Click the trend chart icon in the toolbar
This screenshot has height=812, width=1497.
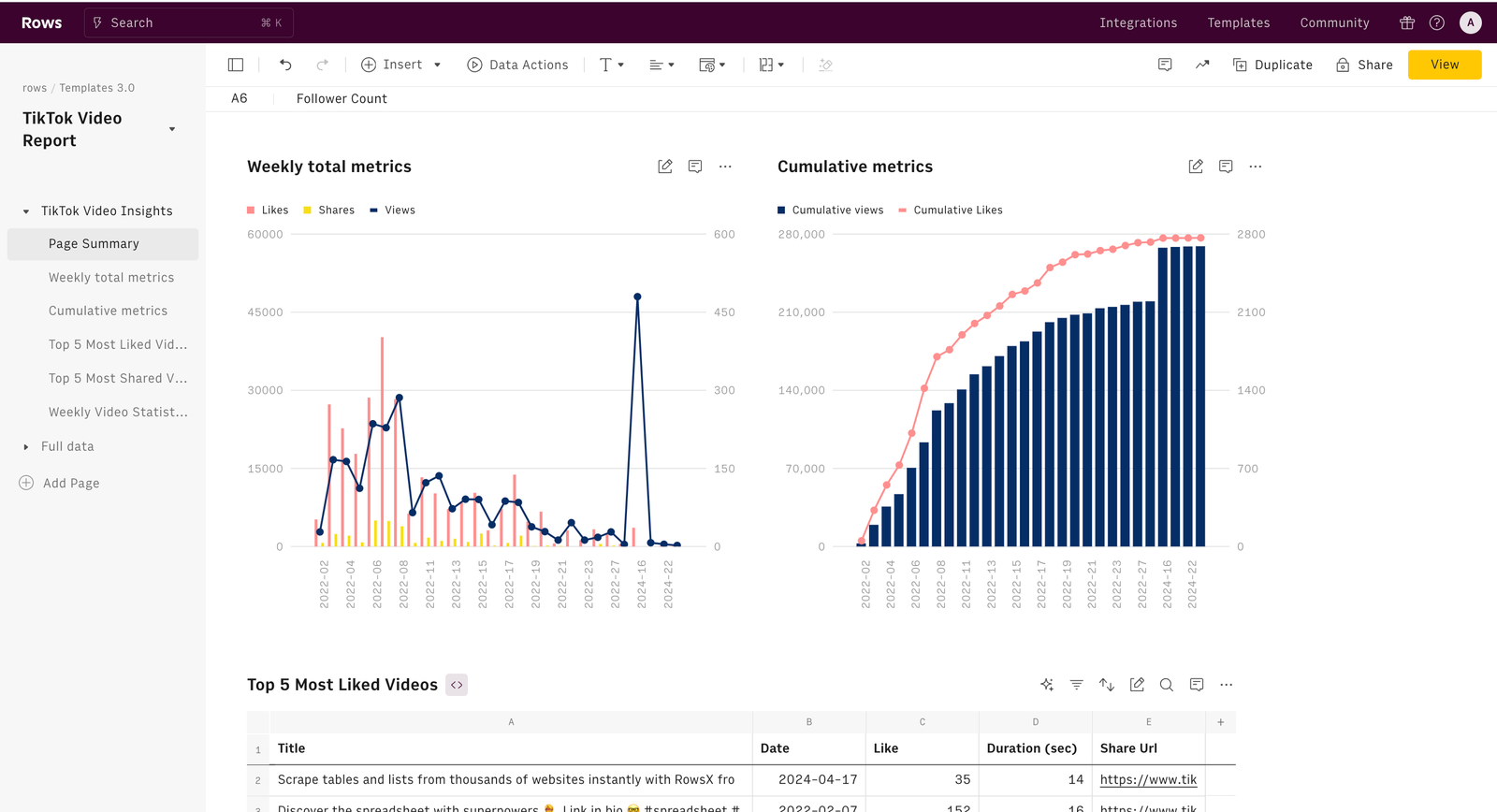[x=1202, y=65]
